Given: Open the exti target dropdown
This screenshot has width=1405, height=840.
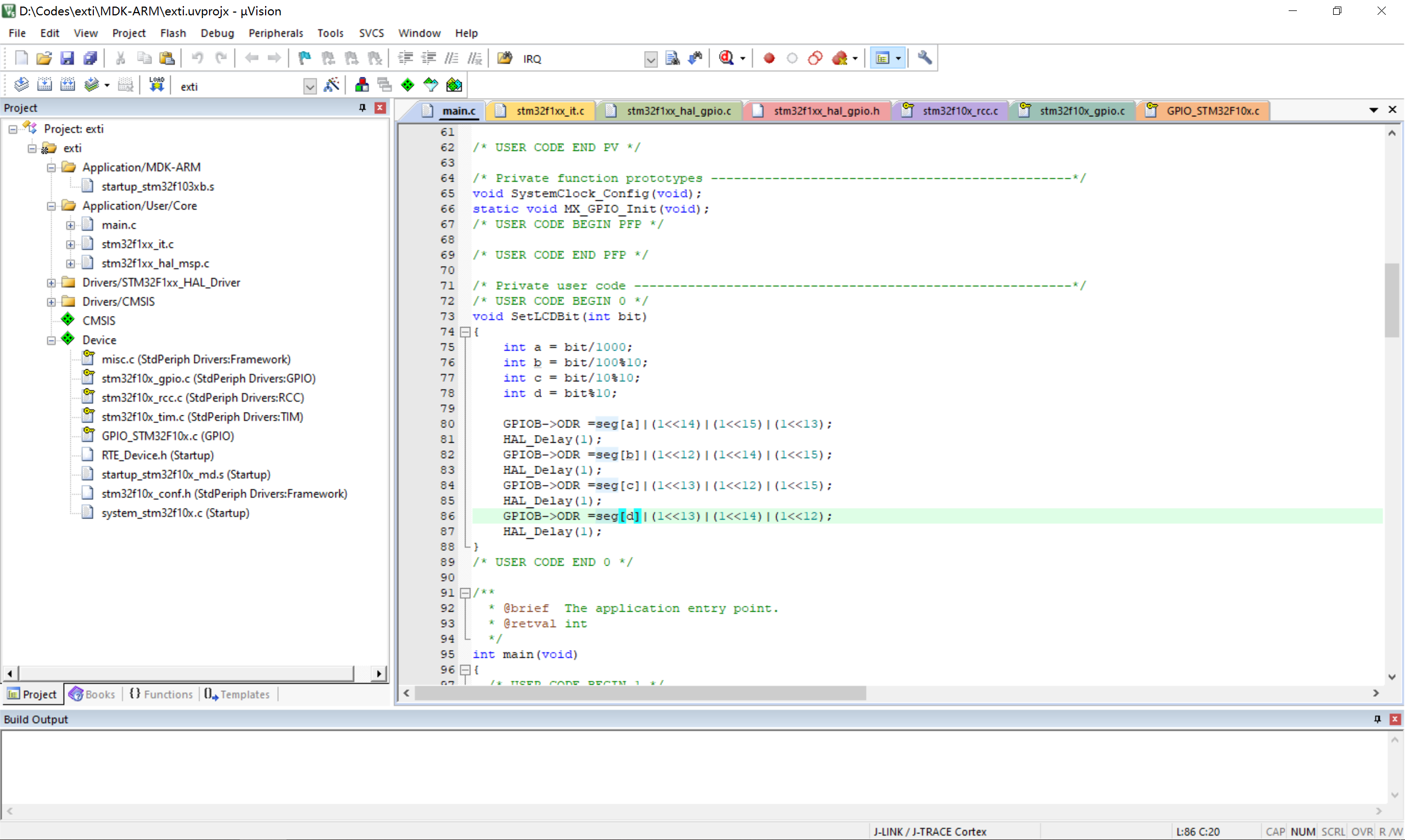Looking at the screenshot, I should tap(310, 86).
